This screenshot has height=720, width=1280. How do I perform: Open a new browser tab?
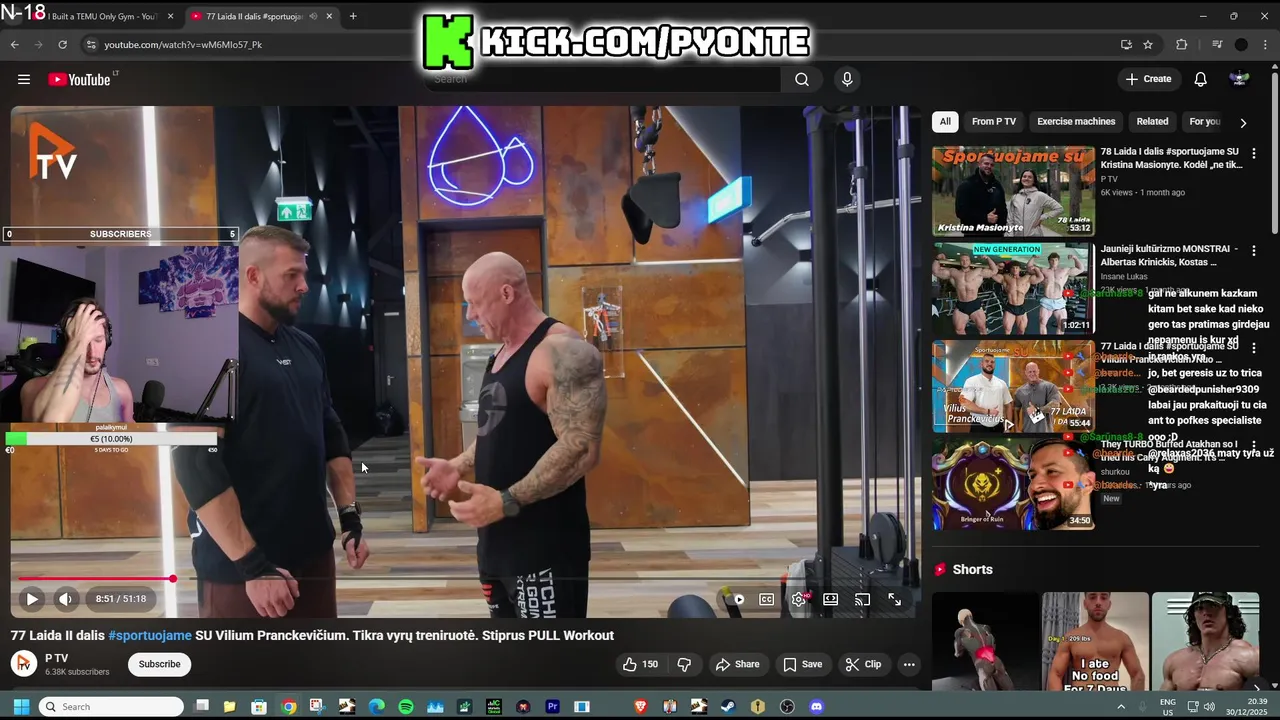point(353,16)
